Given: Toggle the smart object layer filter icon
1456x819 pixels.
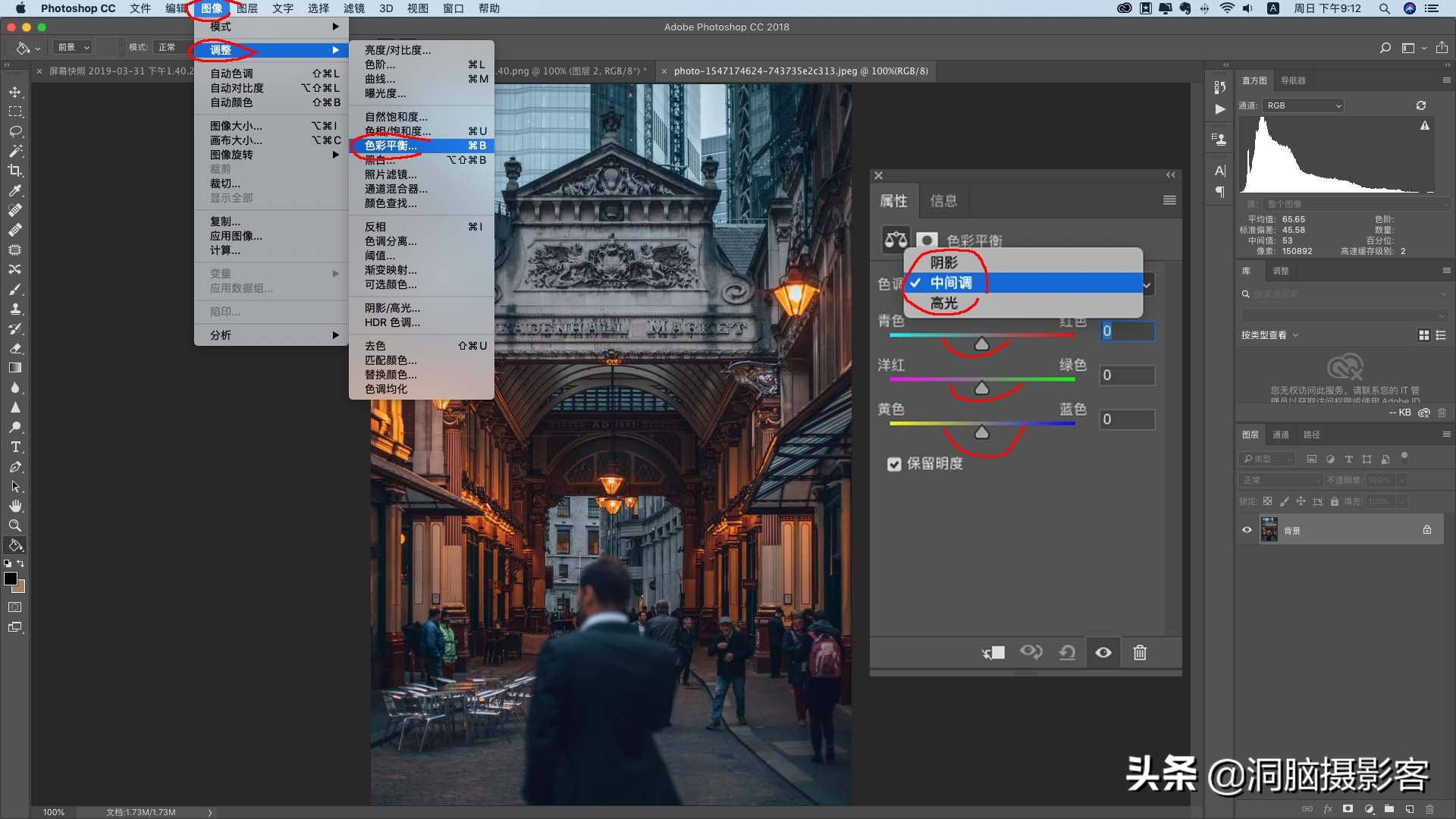Looking at the screenshot, I should (1385, 459).
